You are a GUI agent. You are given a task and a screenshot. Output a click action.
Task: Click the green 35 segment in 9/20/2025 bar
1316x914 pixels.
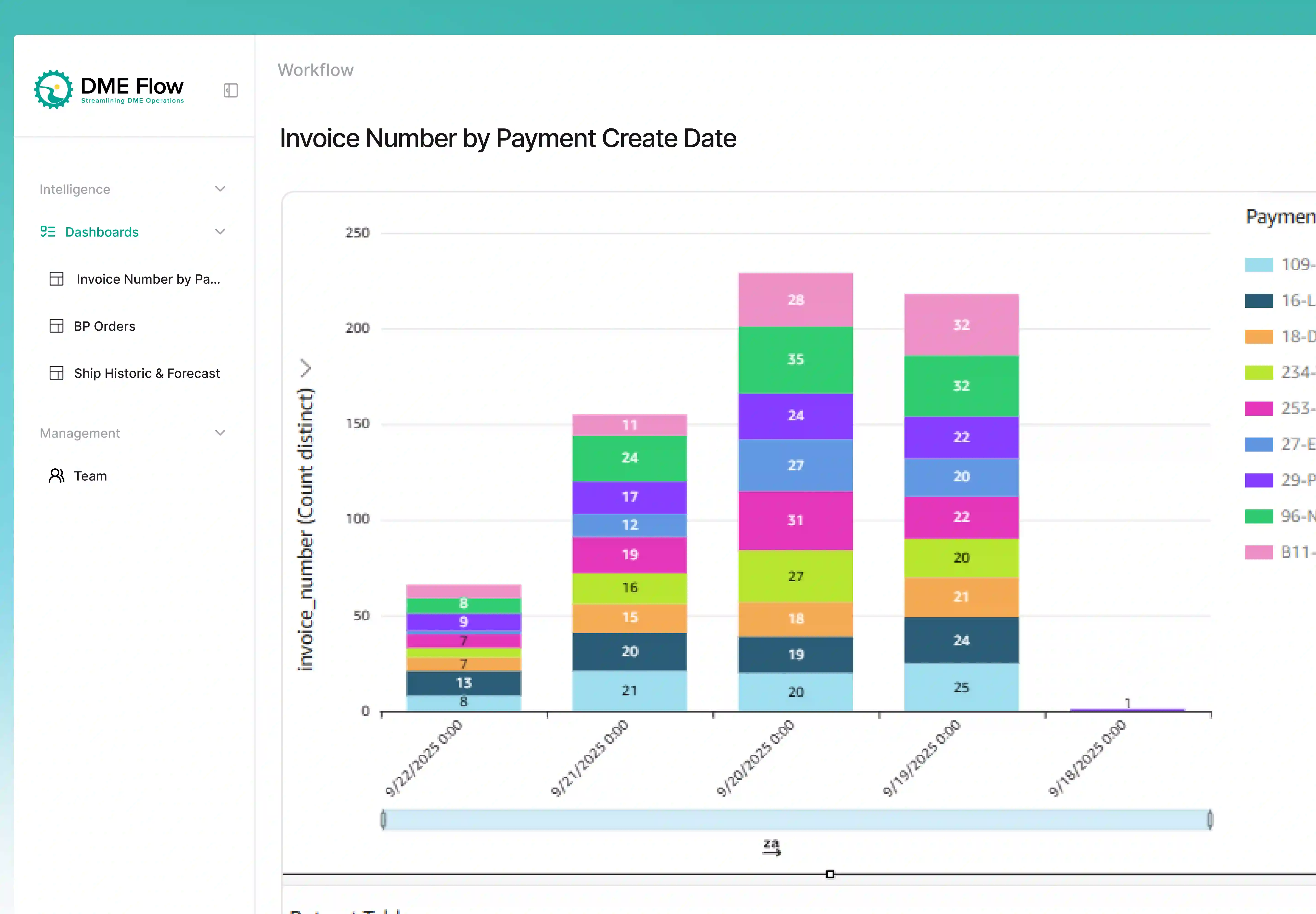pyautogui.click(x=796, y=360)
